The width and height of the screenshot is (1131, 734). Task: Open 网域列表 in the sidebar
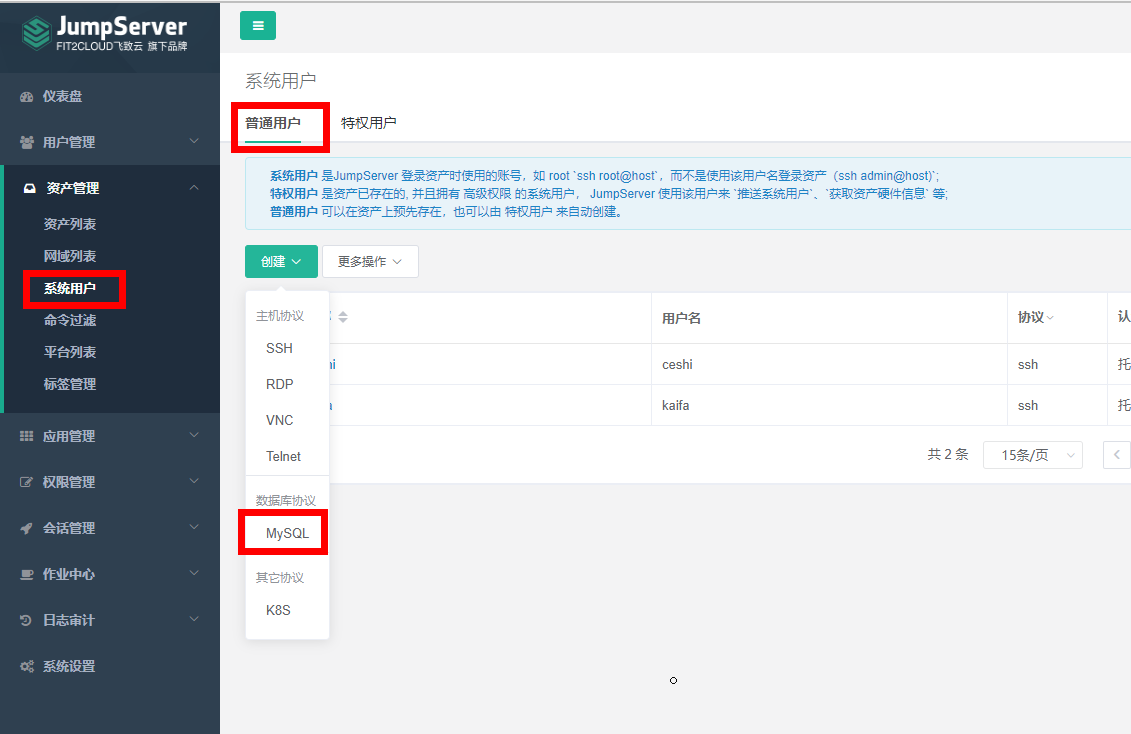coord(70,256)
